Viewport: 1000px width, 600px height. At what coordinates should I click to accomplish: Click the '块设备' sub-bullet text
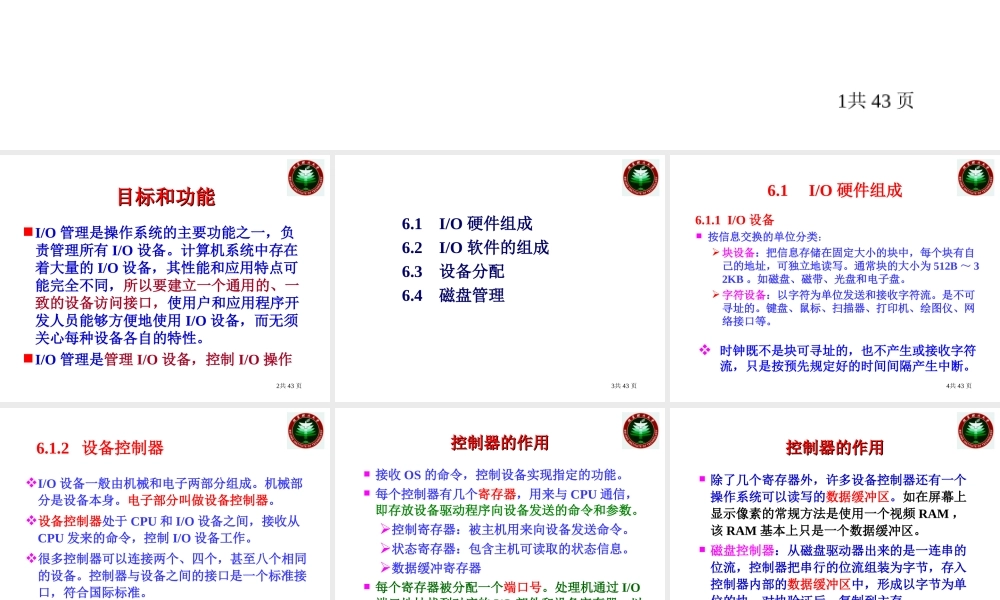851,265
